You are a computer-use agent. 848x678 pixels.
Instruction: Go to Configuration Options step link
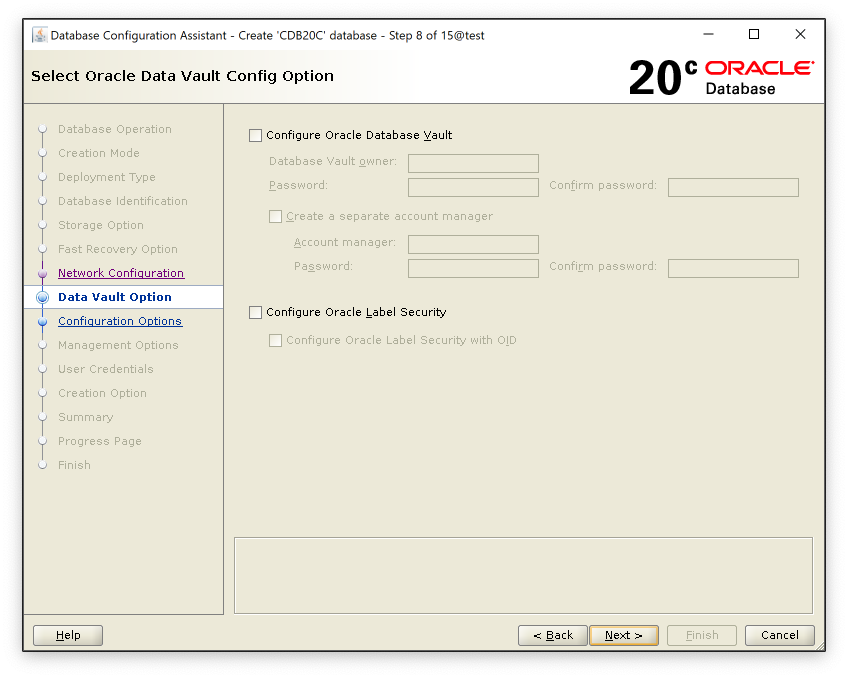click(120, 321)
